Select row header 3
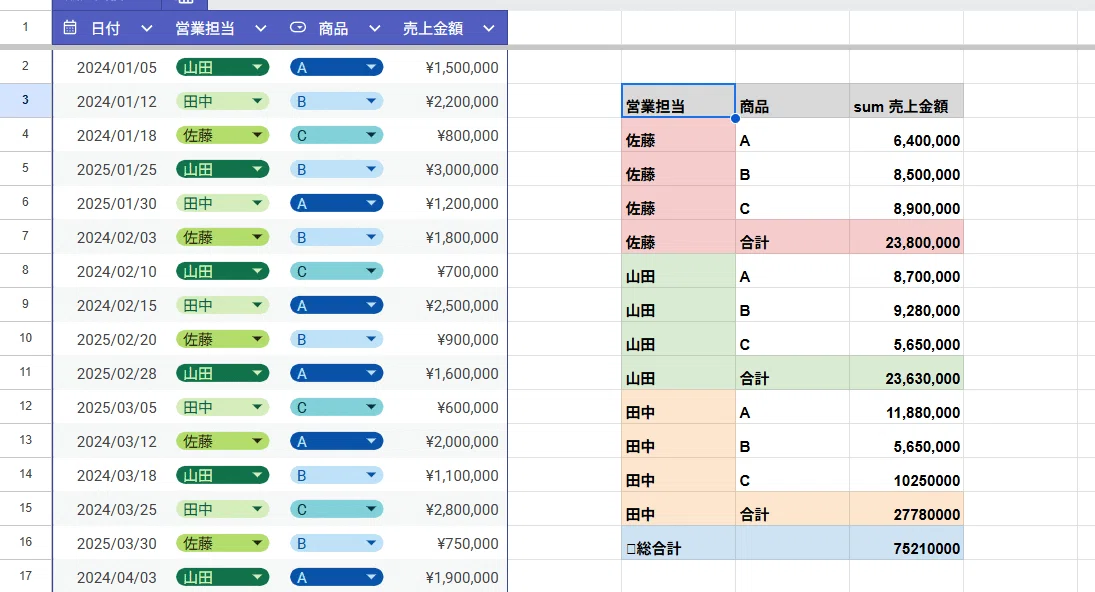This screenshot has width=1095, height=592. pos(26,100)
